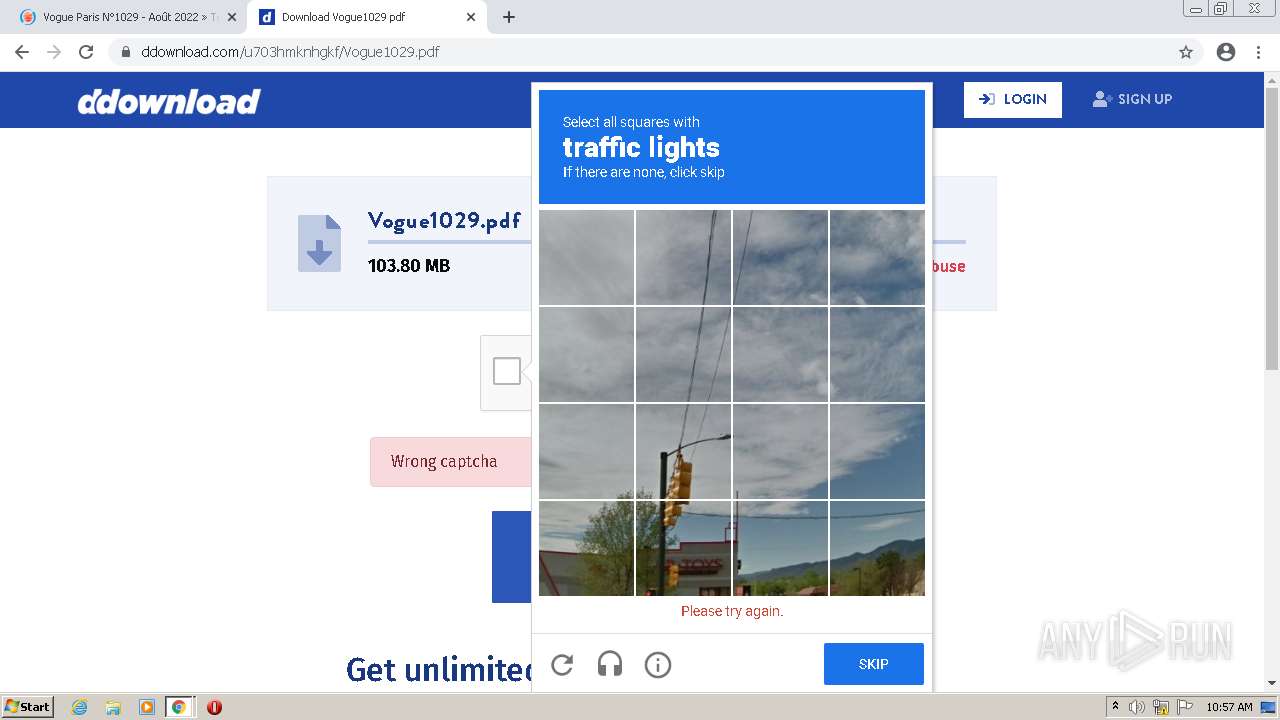Open a new browser tab

509,17
